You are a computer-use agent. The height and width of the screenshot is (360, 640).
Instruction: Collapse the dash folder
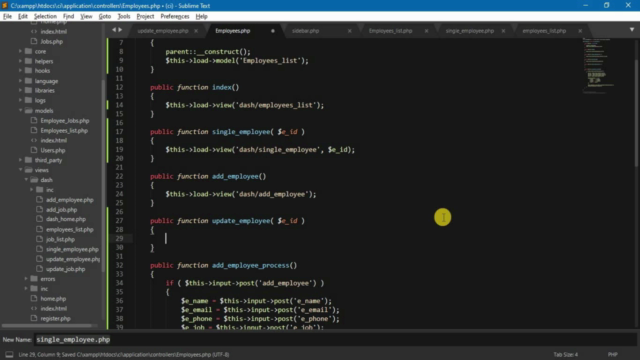(x=26, y=180)
